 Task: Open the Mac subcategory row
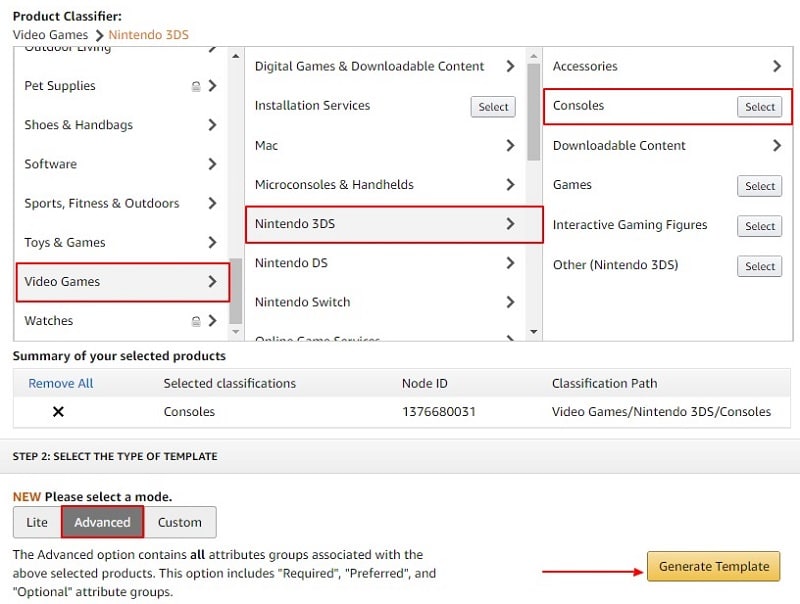385,146
